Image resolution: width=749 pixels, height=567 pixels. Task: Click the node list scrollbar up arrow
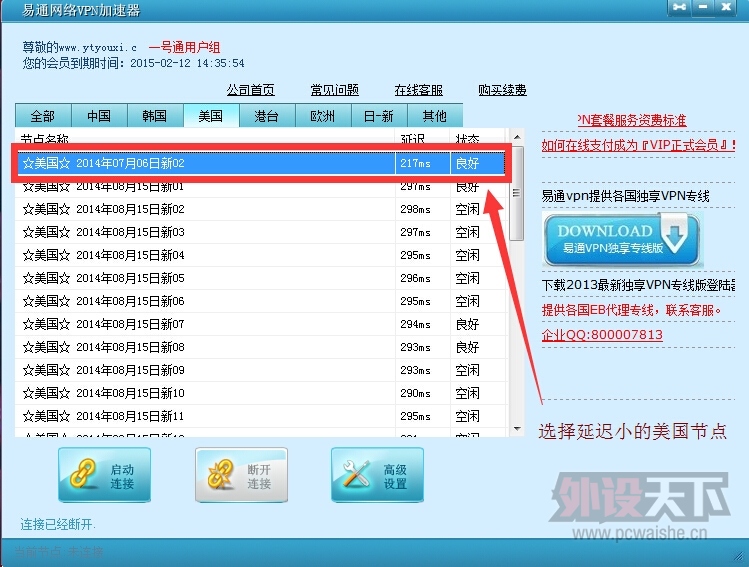click(x=517, y=138)
